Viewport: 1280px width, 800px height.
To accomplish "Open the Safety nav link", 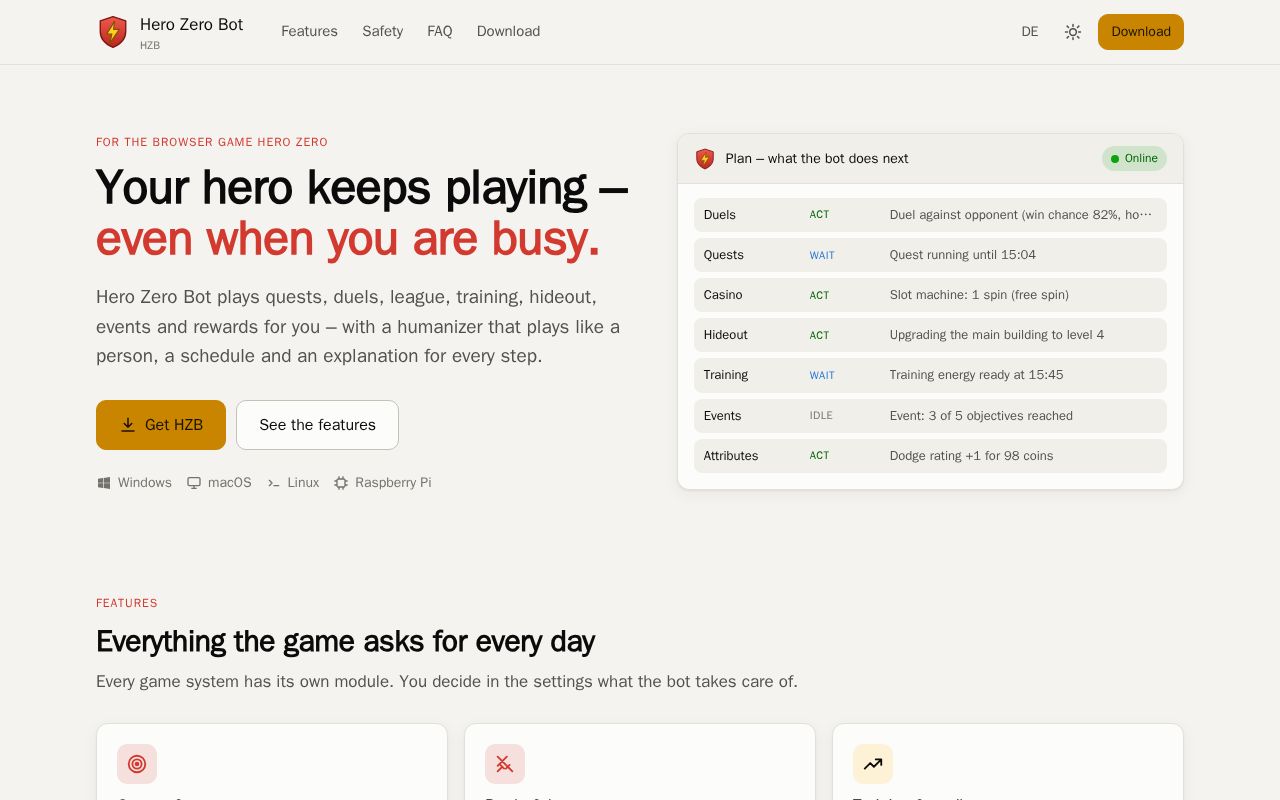I will pos(382,31).
